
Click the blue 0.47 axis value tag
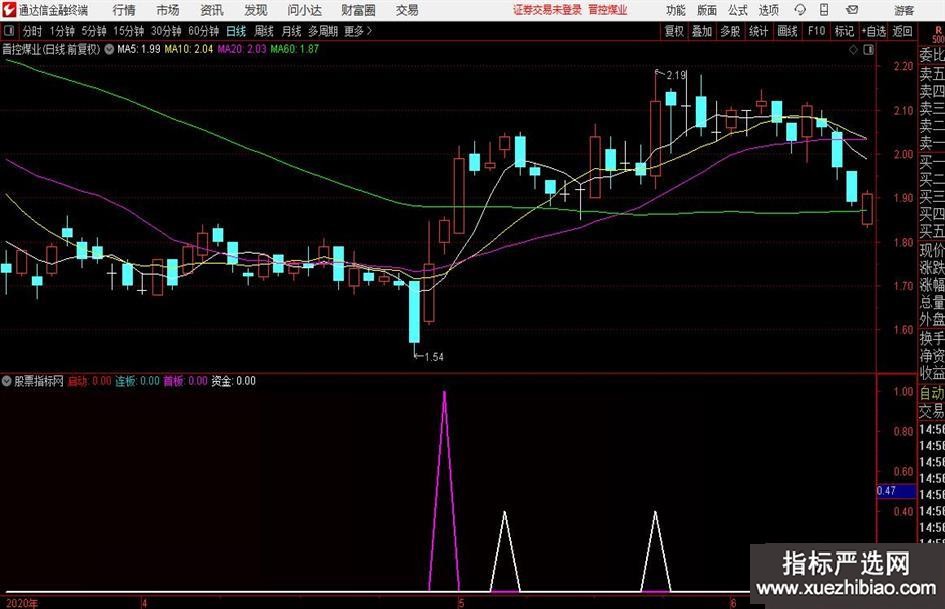[896, 491]
